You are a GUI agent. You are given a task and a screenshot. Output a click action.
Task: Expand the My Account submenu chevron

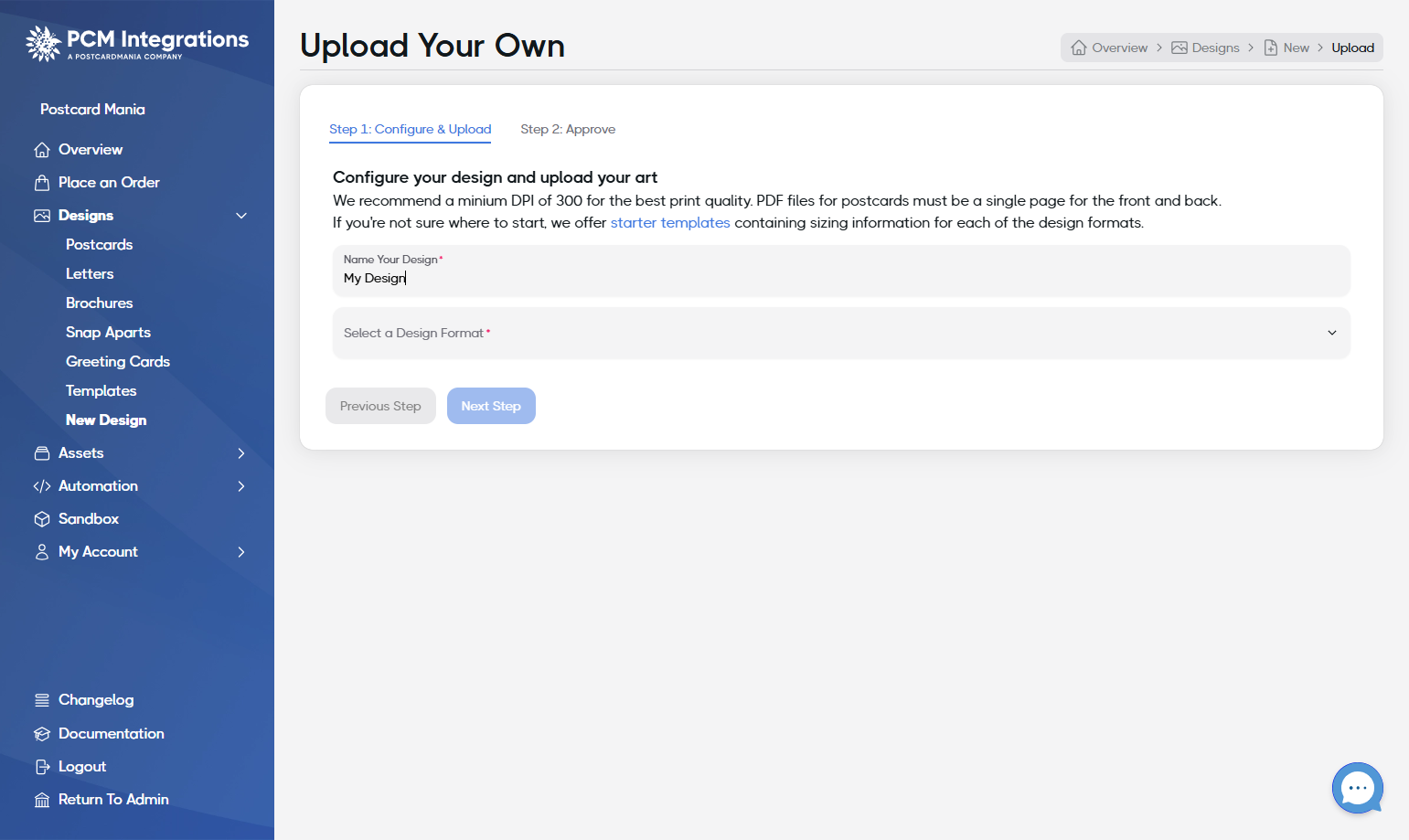[x=241, y=552]
